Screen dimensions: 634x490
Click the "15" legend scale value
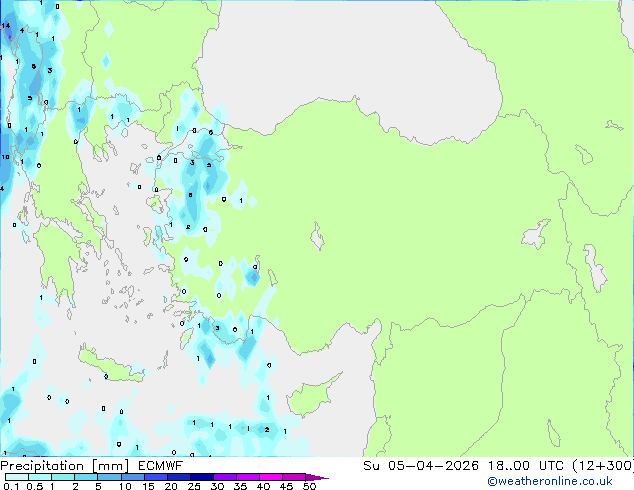(148, 486)
